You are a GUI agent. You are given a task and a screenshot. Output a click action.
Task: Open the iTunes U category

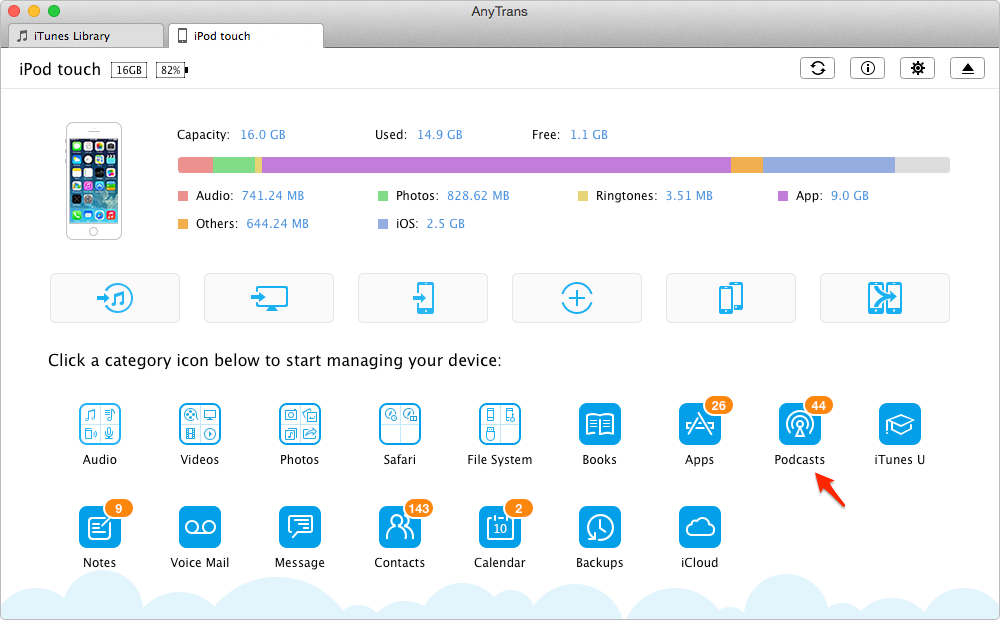[899, 424]
